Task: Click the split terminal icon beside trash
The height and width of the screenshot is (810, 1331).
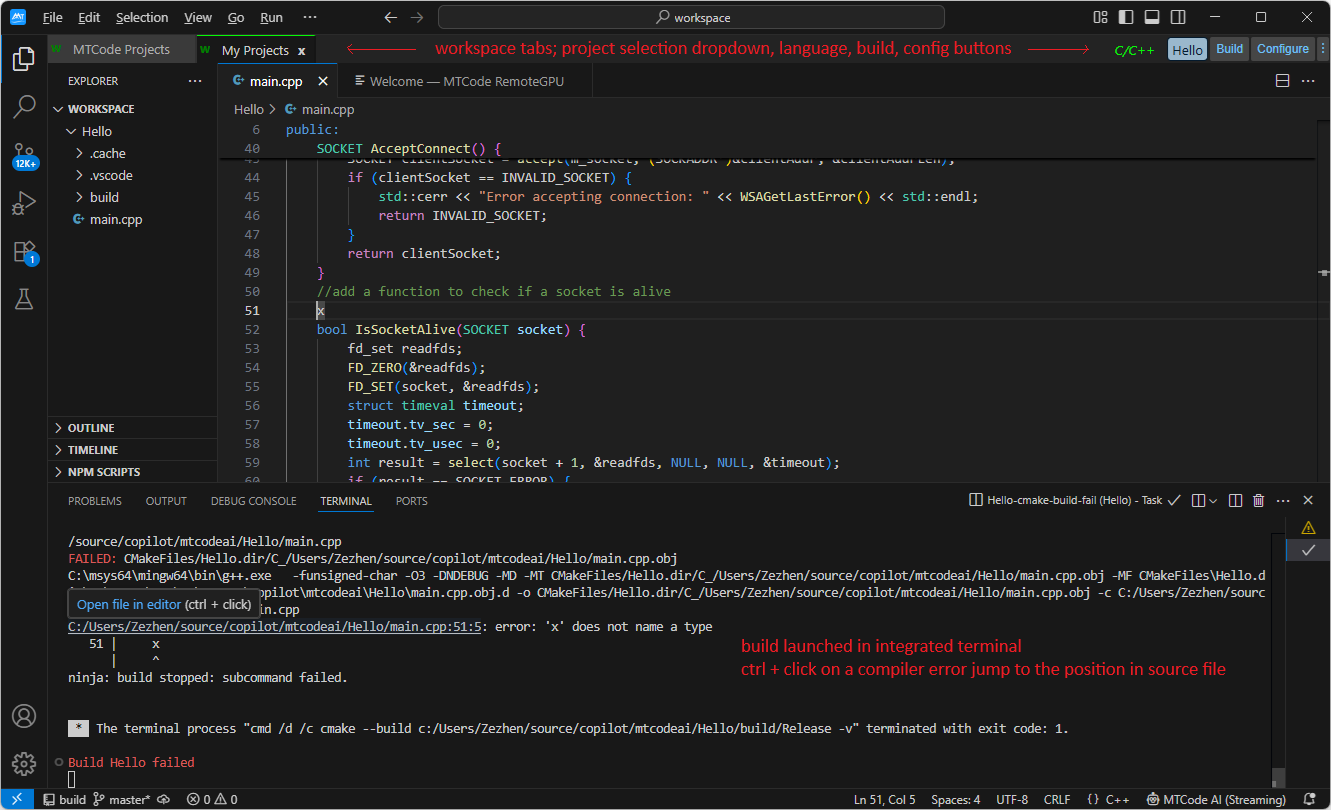Action: click(1235, 500)
